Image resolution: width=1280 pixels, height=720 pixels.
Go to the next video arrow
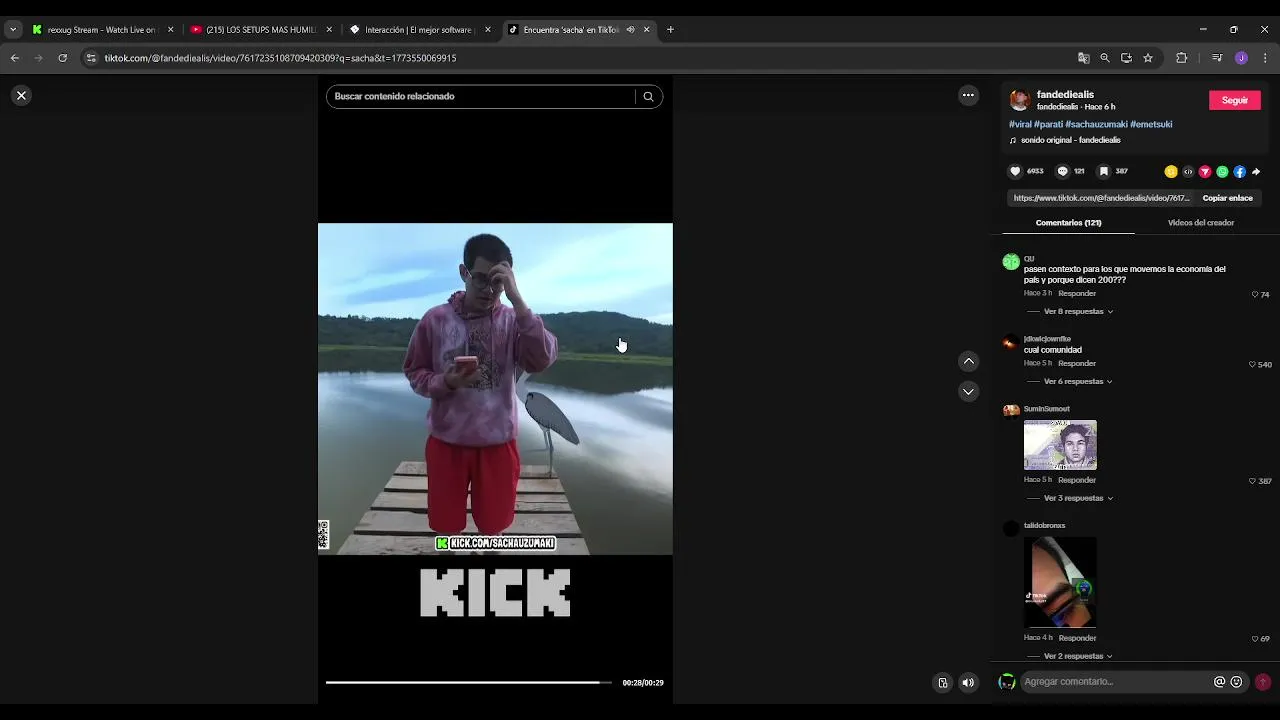pos(968,392)
